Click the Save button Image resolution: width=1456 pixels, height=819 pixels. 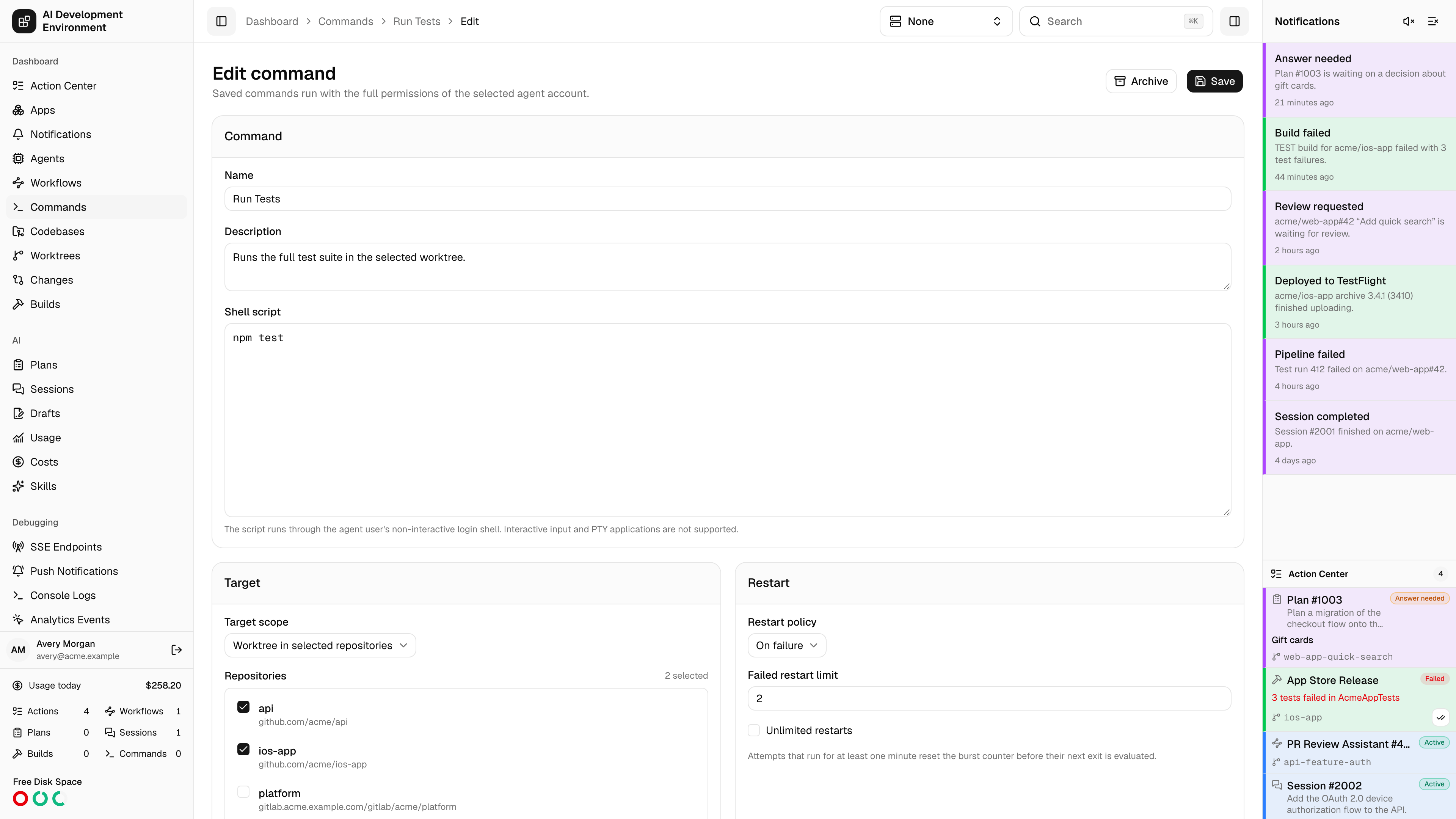[1214, 82]
